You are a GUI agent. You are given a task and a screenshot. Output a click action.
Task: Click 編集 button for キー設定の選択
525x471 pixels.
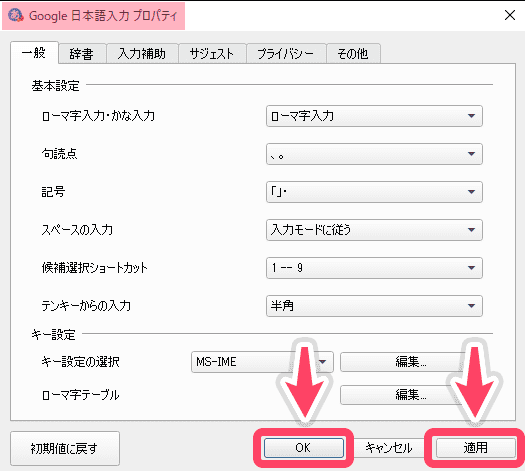410,362
